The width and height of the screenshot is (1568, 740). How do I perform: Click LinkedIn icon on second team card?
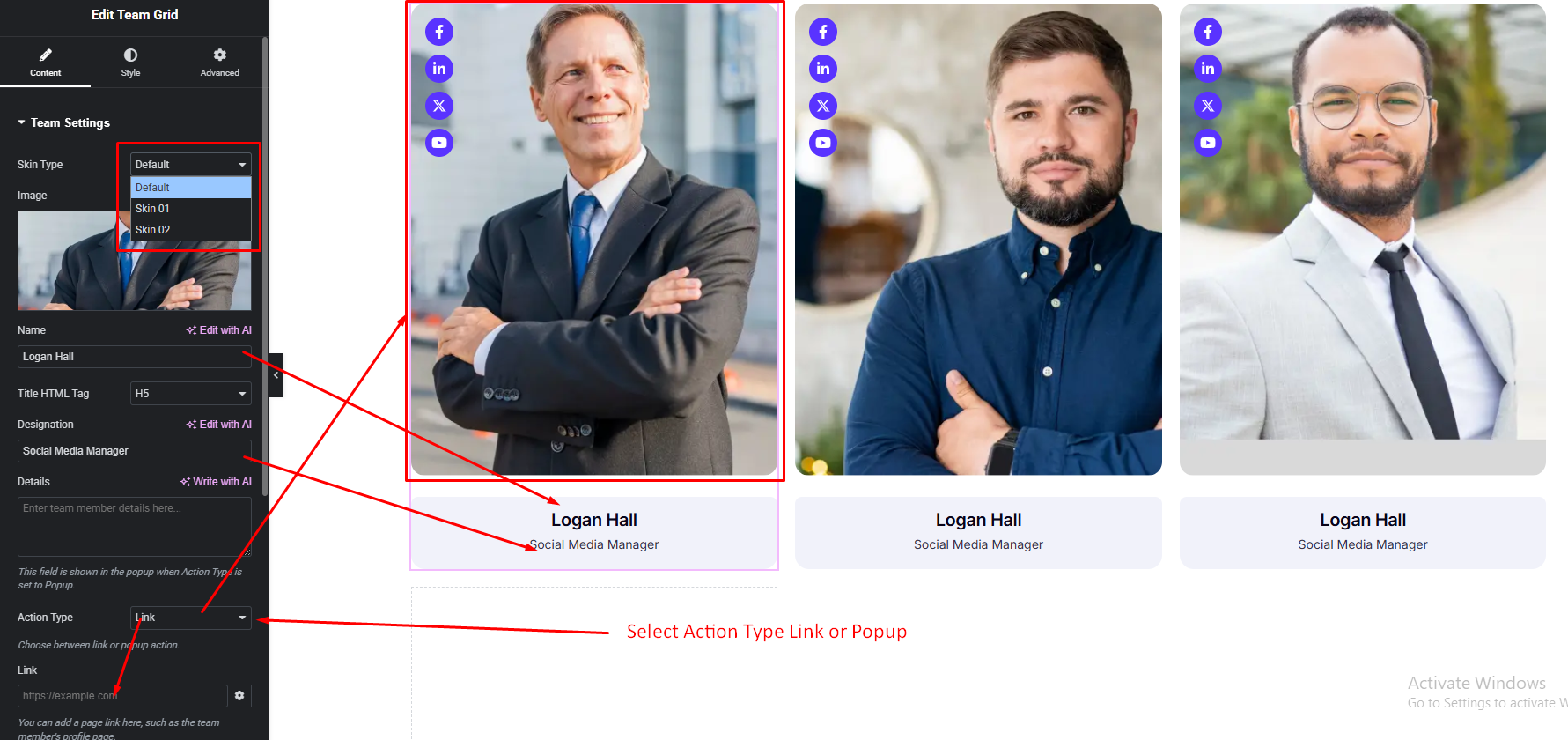[823, 69]
